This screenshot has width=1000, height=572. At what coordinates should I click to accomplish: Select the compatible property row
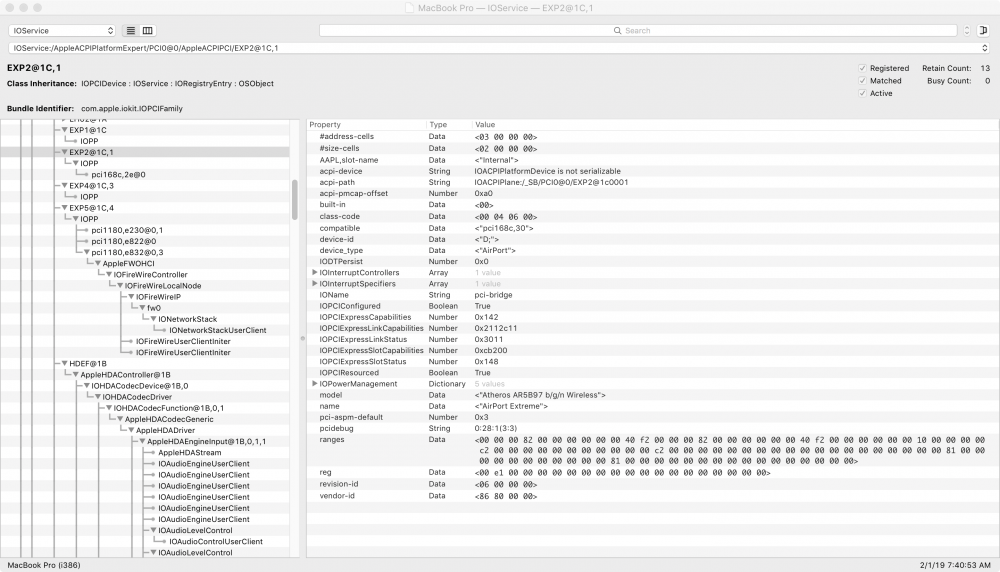pos(652,228)
